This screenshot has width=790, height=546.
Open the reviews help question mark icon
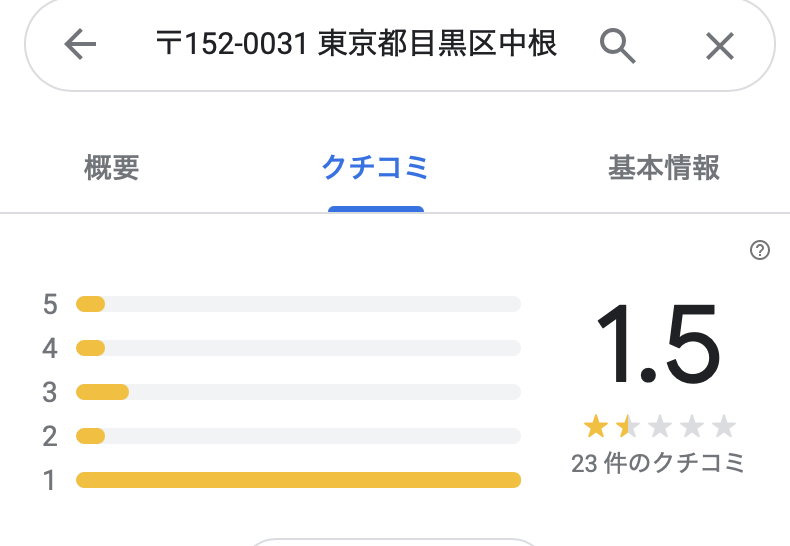760,251
